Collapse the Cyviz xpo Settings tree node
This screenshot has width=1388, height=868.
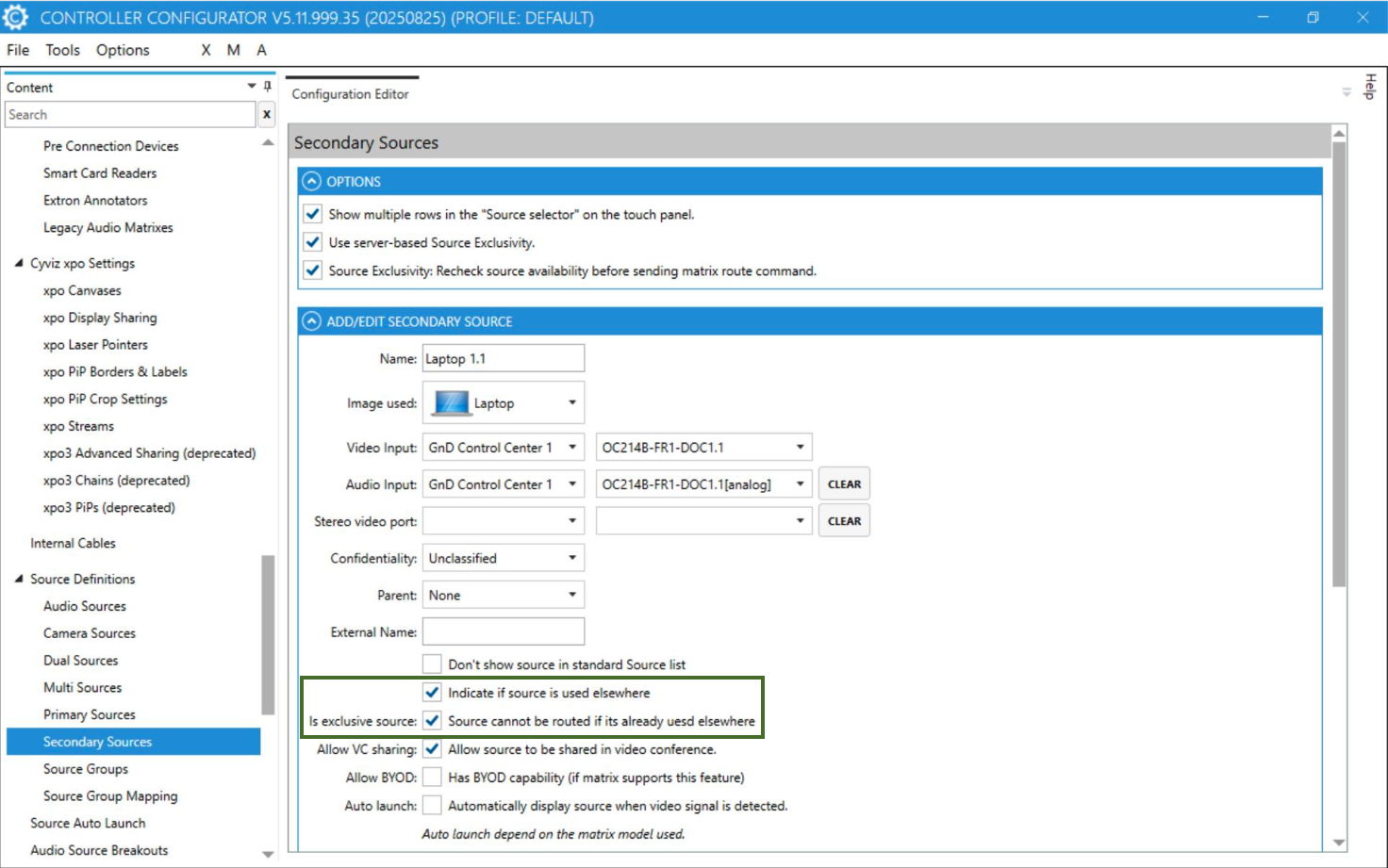[x=19, y=264]
